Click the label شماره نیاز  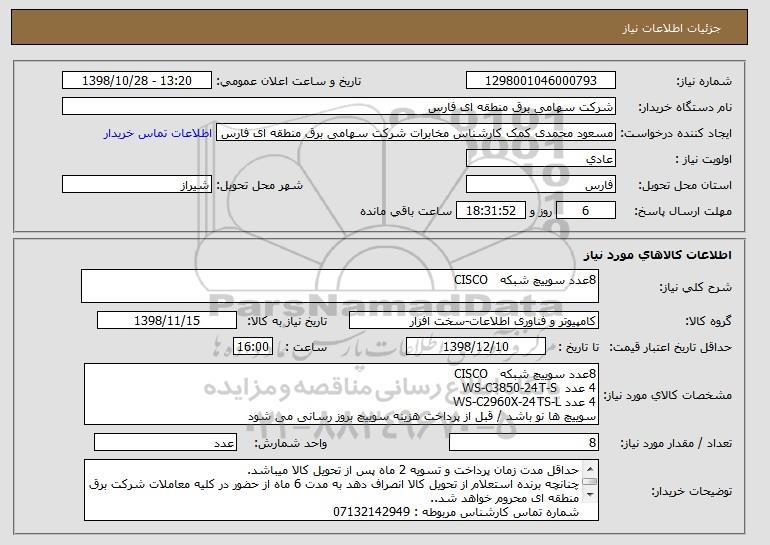704,81
